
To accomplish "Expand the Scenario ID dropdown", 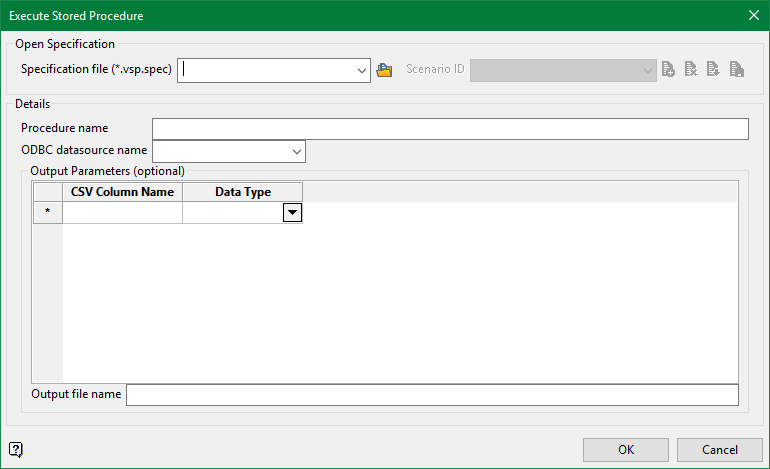I will coord(647,71).
